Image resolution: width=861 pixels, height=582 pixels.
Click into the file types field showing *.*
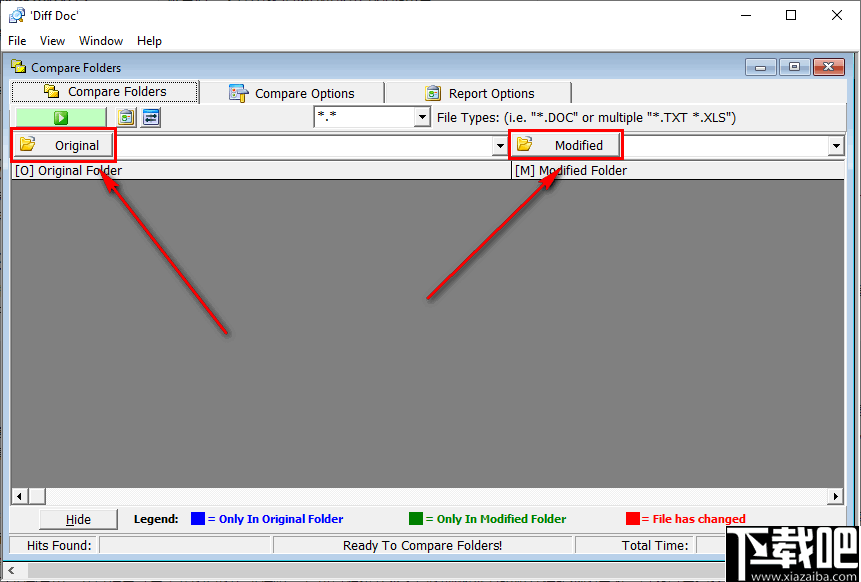point(364,117)
